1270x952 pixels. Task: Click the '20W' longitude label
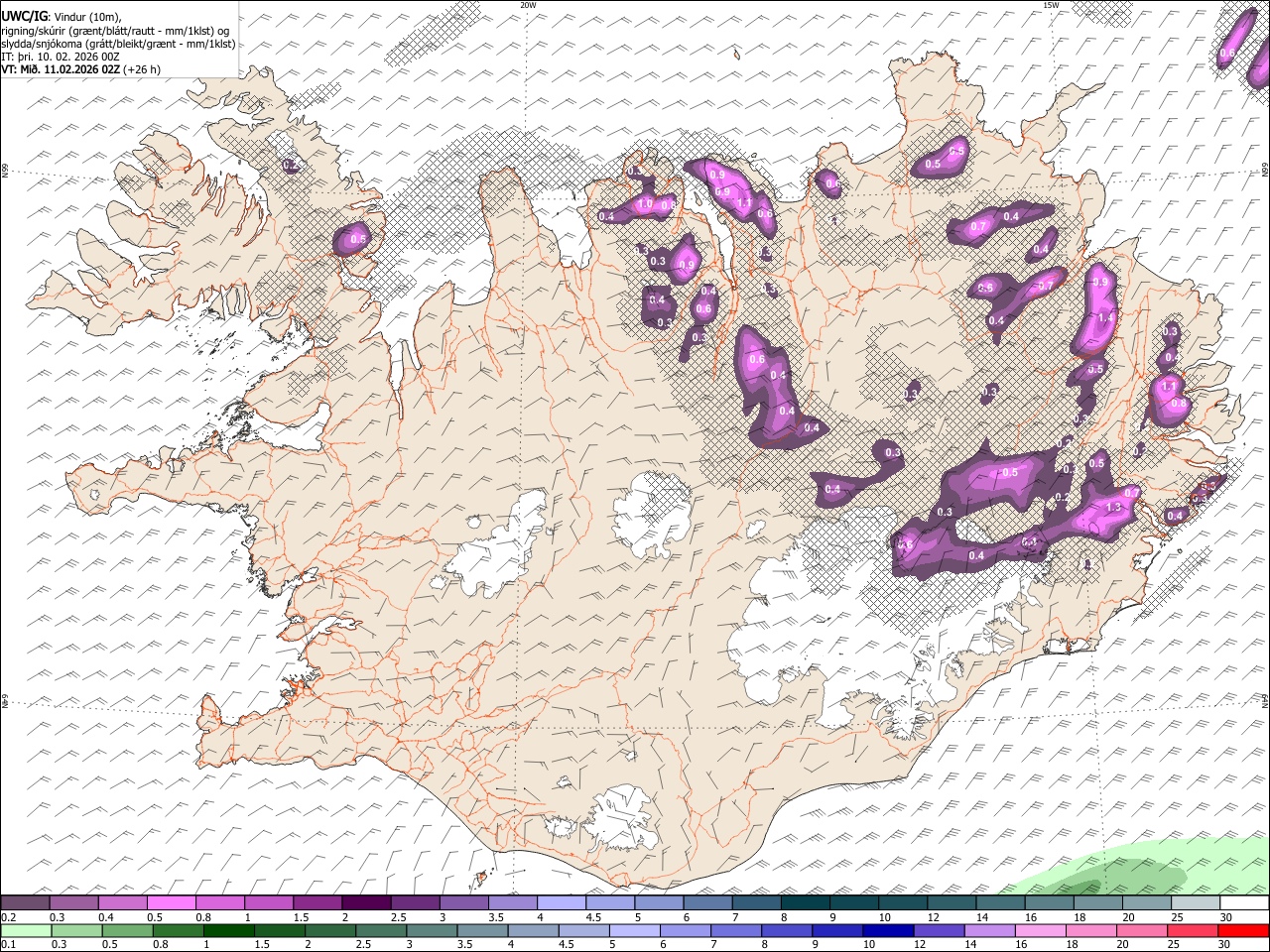coord(528,5)
